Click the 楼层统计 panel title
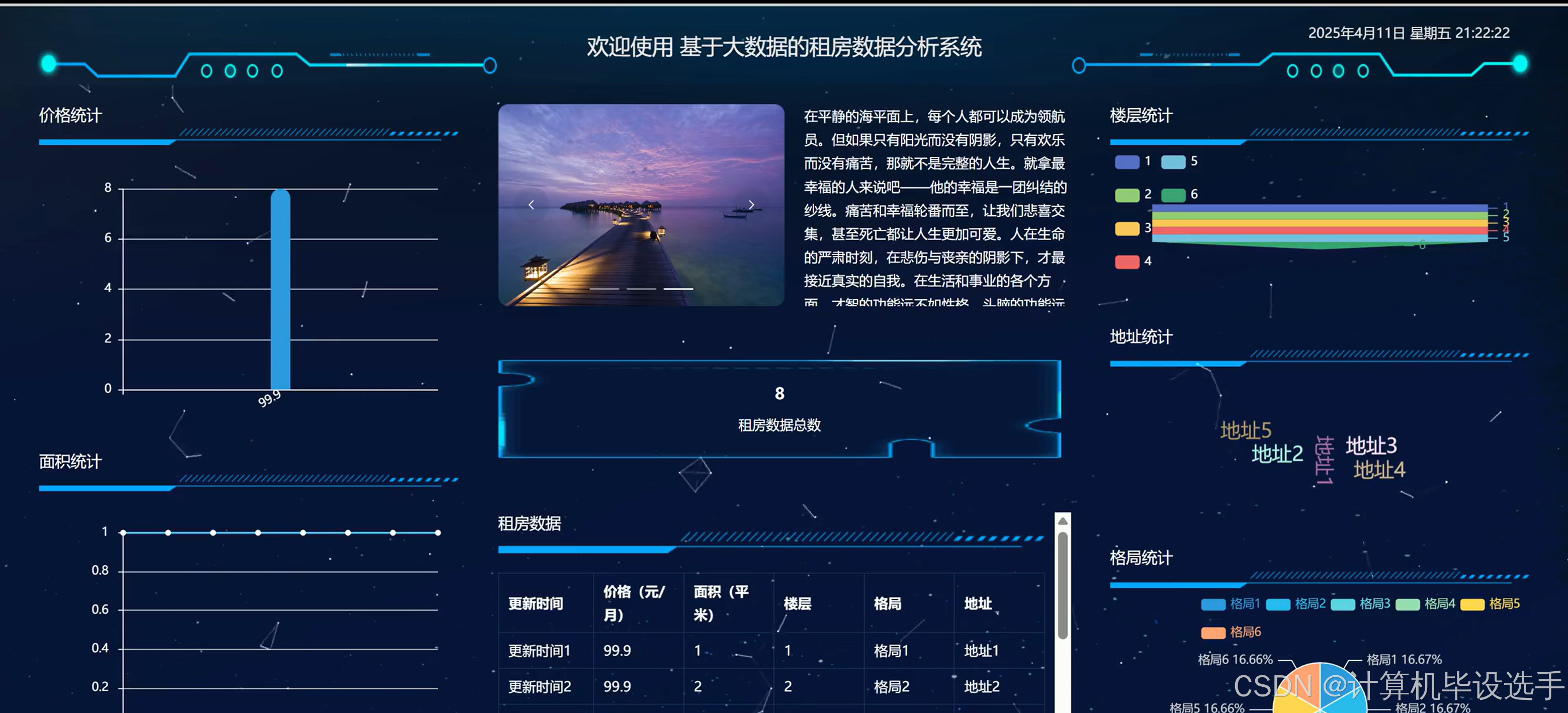 (1141, 115)
